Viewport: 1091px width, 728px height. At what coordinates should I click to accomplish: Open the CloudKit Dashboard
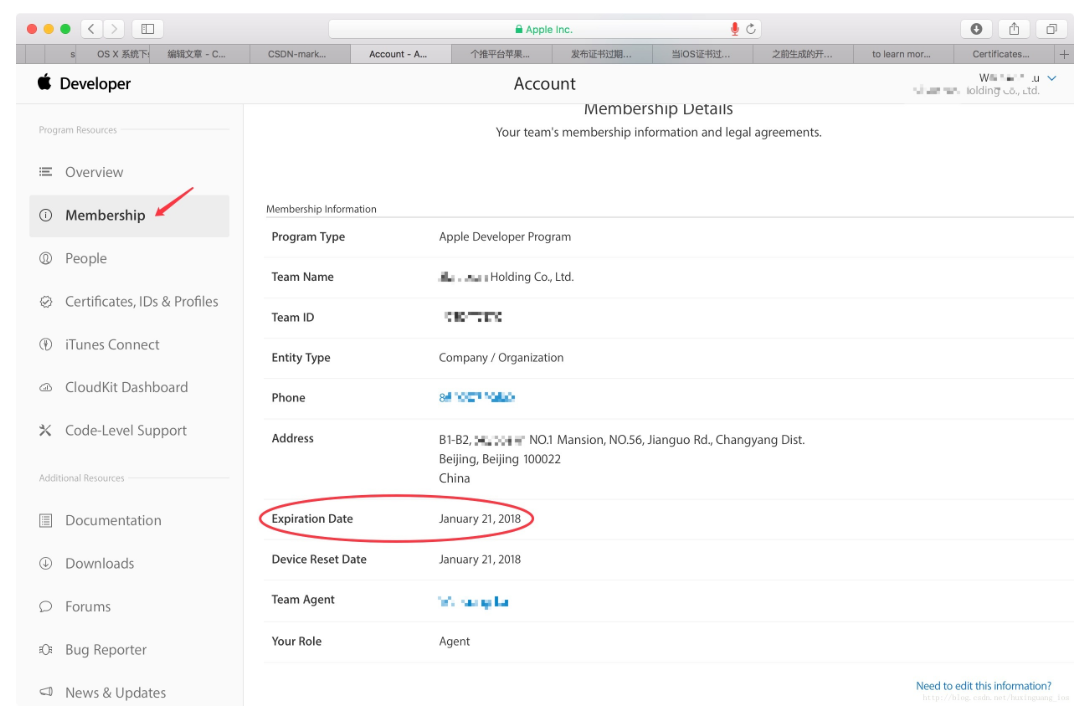tap(125, 387)
